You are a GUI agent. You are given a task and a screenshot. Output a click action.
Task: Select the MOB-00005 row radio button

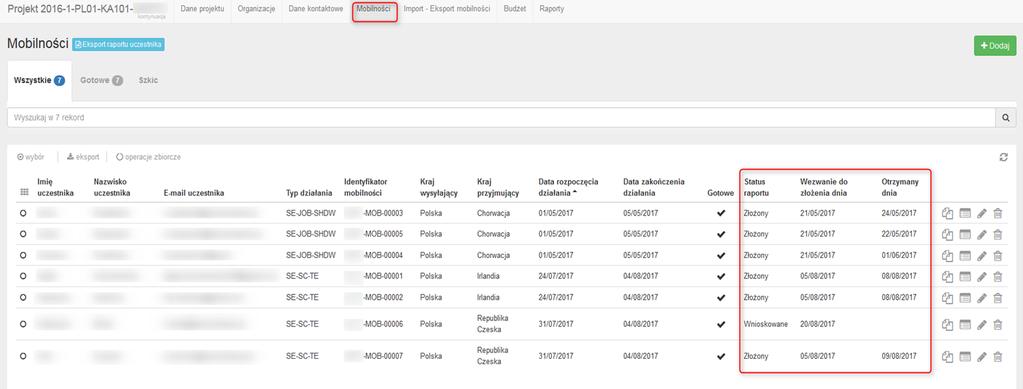(x=23, y=234)
